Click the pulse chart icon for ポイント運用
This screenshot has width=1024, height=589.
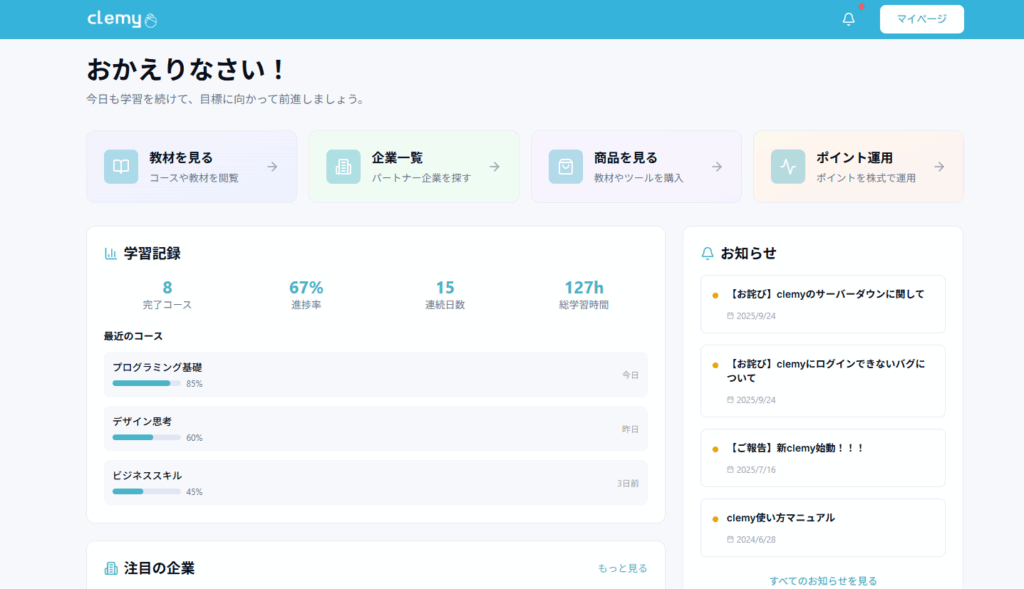click(788, 167)
